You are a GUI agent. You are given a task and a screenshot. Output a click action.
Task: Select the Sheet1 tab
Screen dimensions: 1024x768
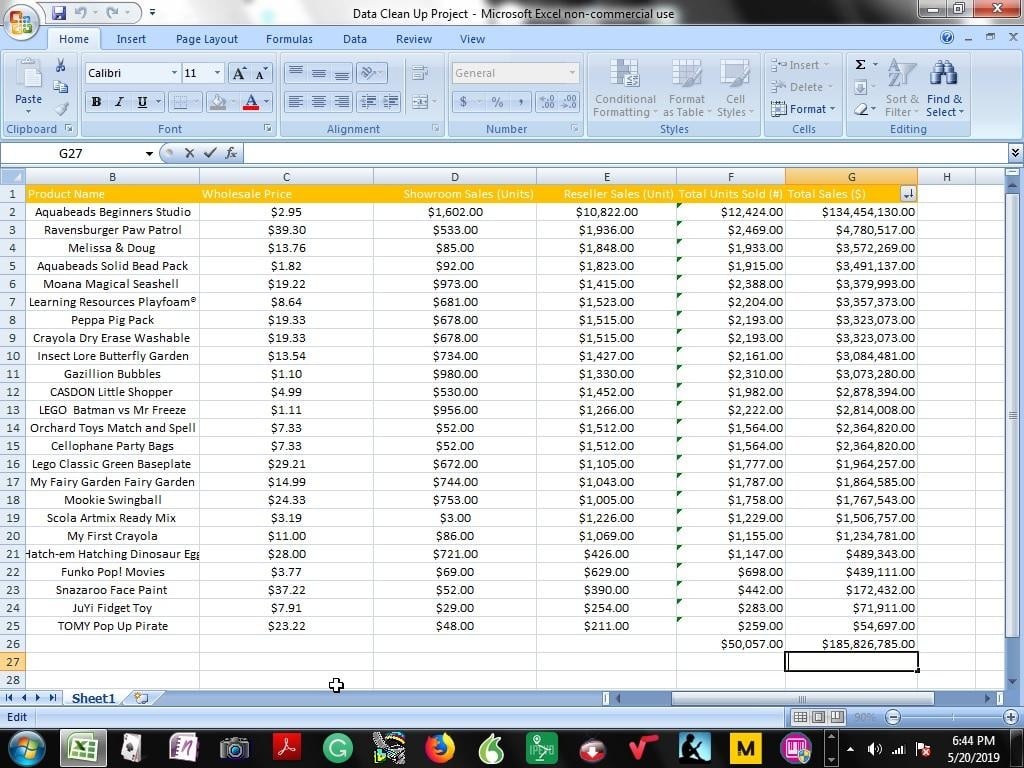(93, 698)
